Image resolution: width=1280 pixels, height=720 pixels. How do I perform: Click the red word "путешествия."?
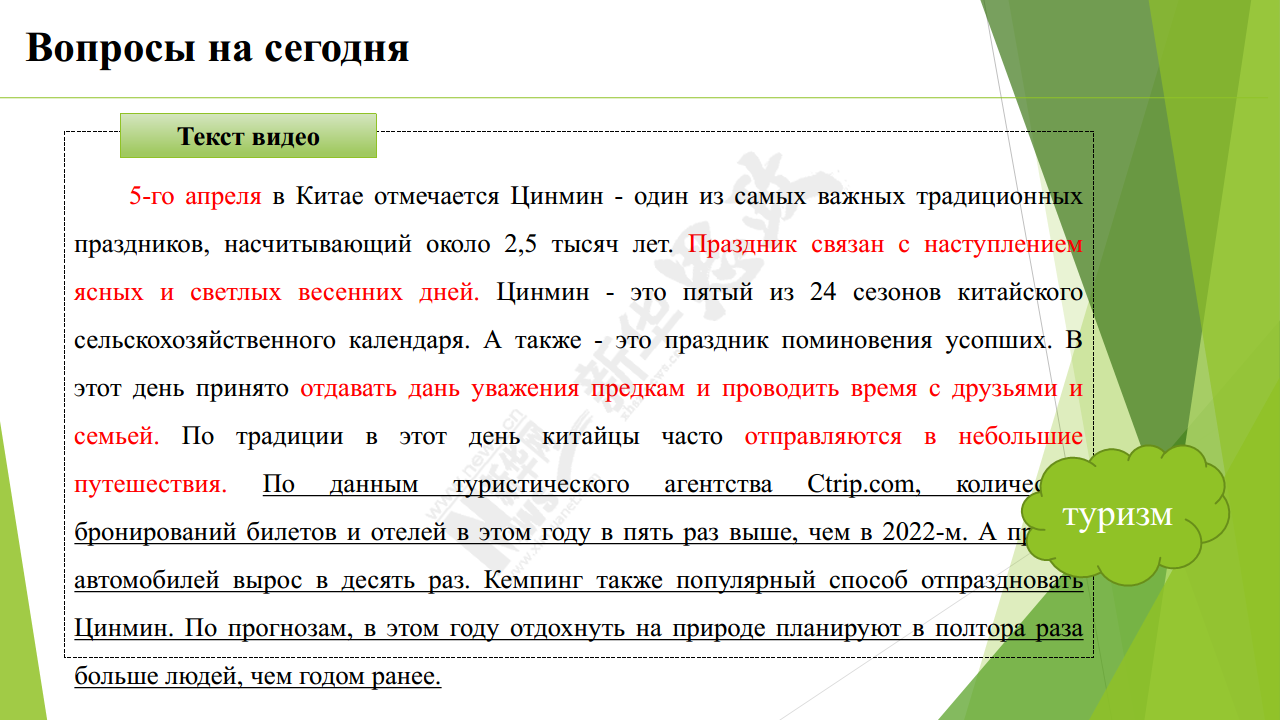pos(151,485)
